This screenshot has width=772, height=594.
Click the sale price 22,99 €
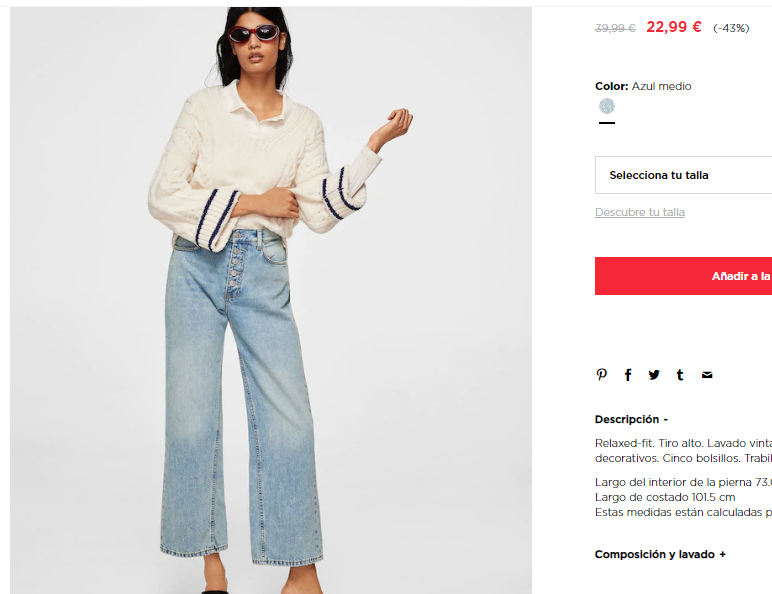coord(674,27)
